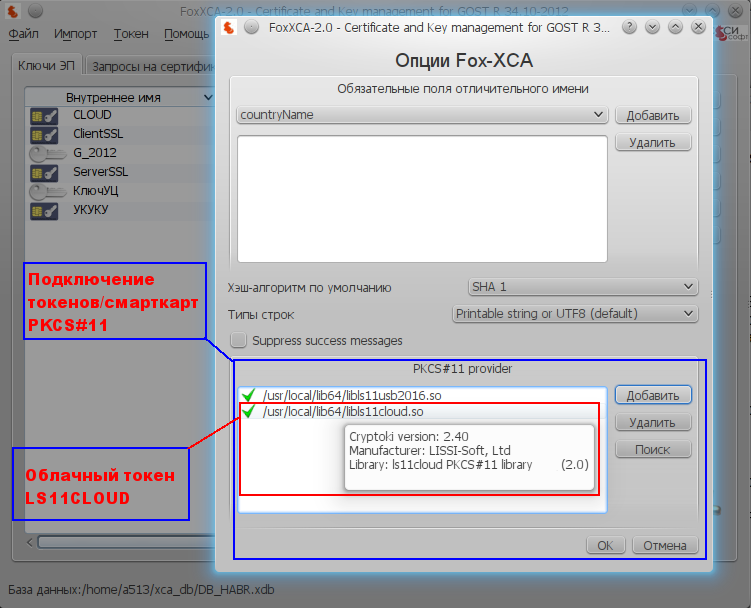Image resolution: width=751 pixels, height=608 pixels.
Task: Open the Токен menu
Action: click(x=131, y=34)
